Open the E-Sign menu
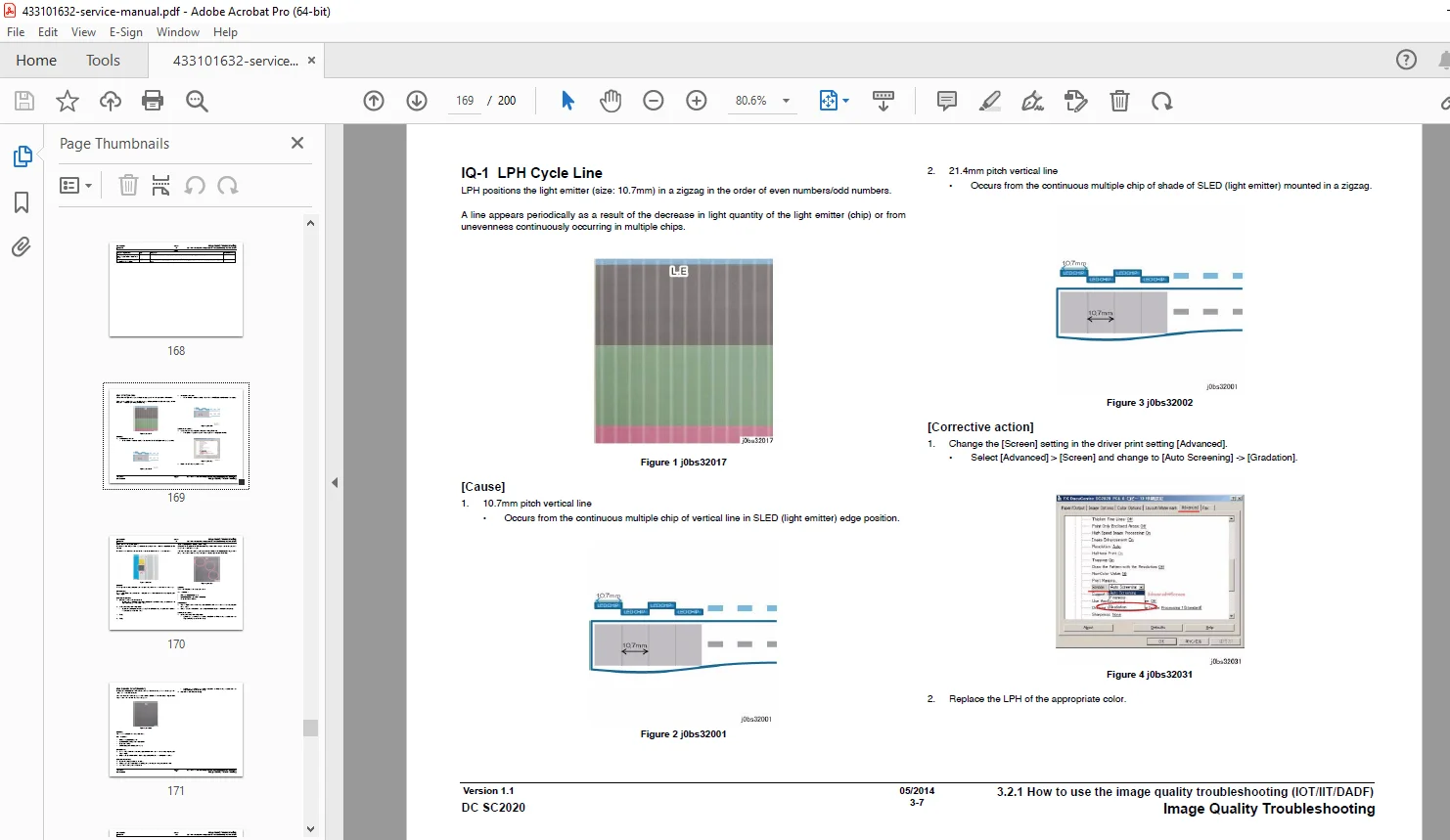The height and width of the screenshot is (840, 1450). pos(126,32)
